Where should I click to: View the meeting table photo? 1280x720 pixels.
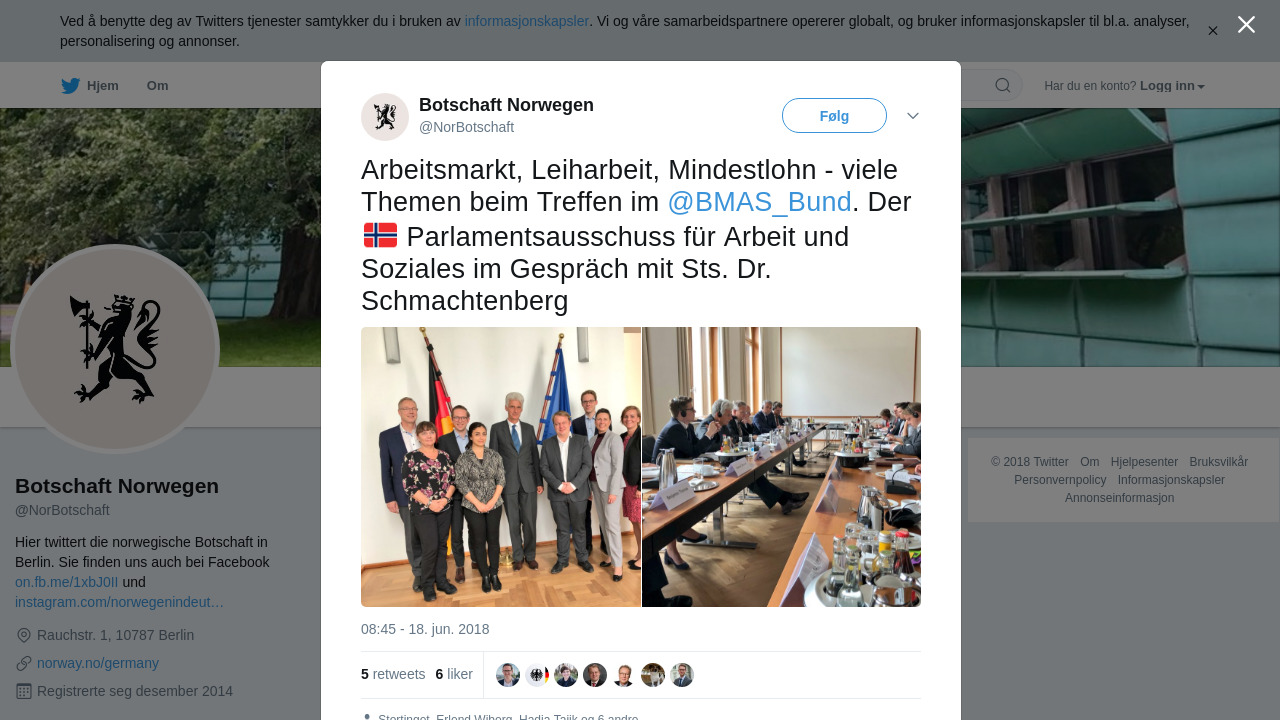pos(781,467)
